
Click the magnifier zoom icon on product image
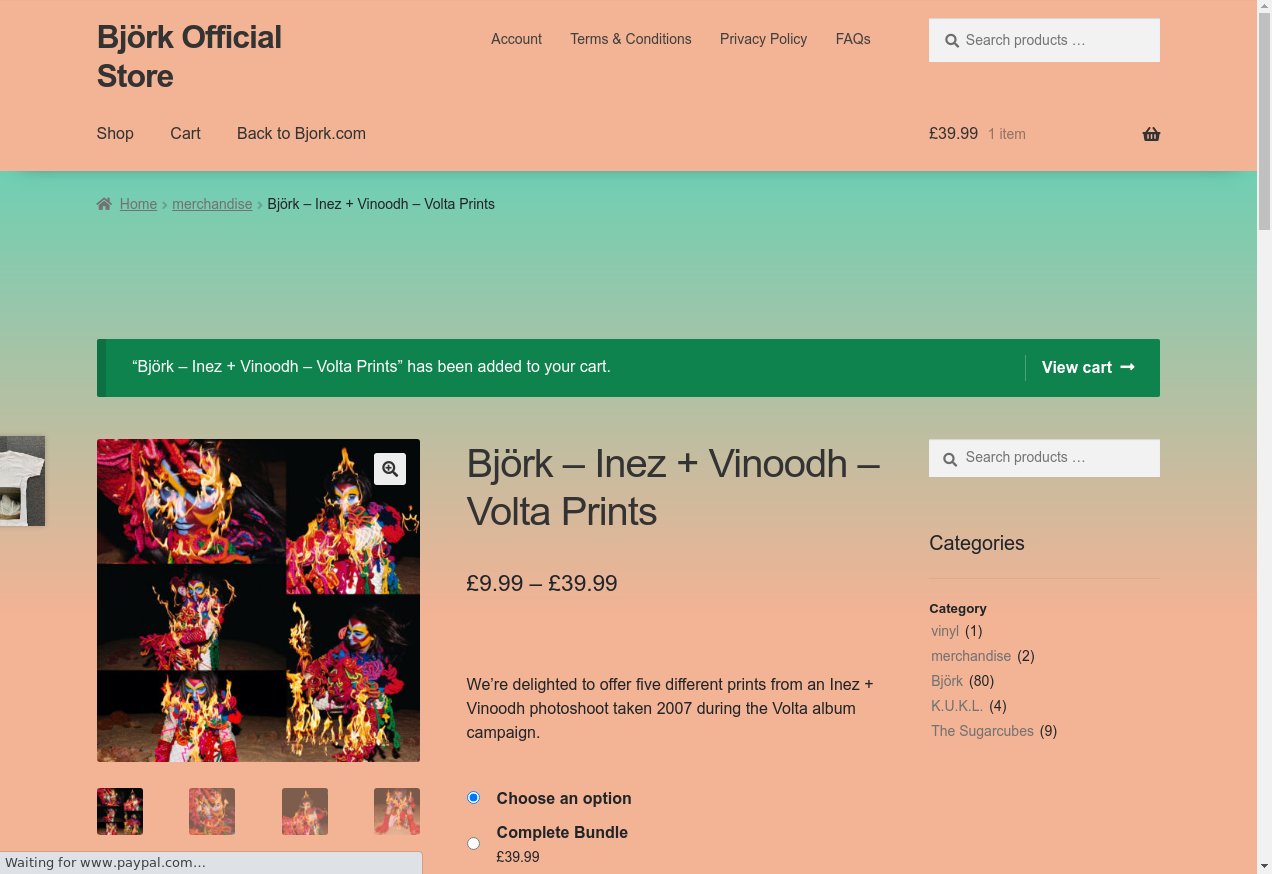(x=390, y=469)
